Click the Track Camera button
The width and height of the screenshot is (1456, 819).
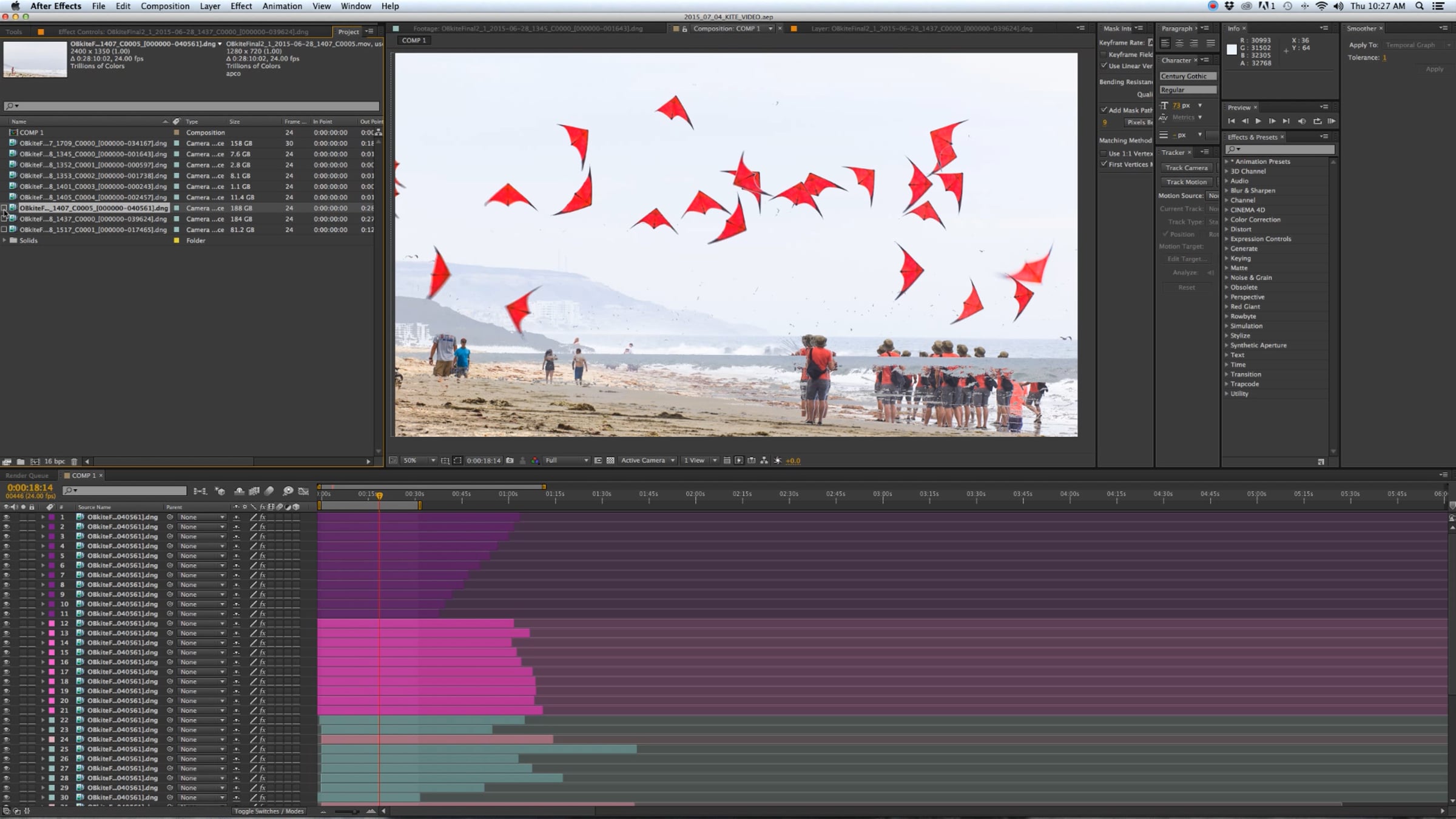coord(1187,168)
